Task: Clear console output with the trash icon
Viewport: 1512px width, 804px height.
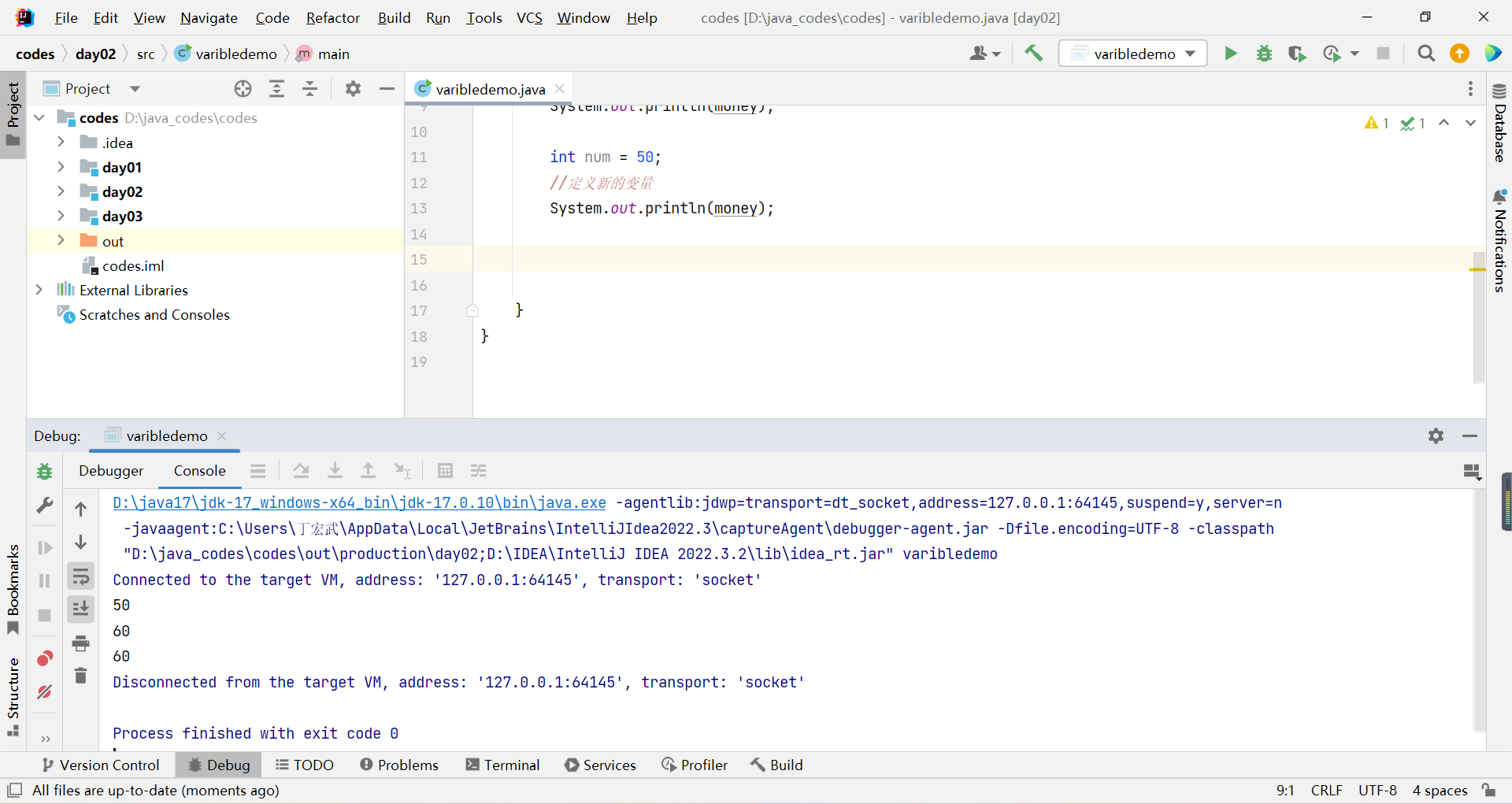Action: point(80,675)
